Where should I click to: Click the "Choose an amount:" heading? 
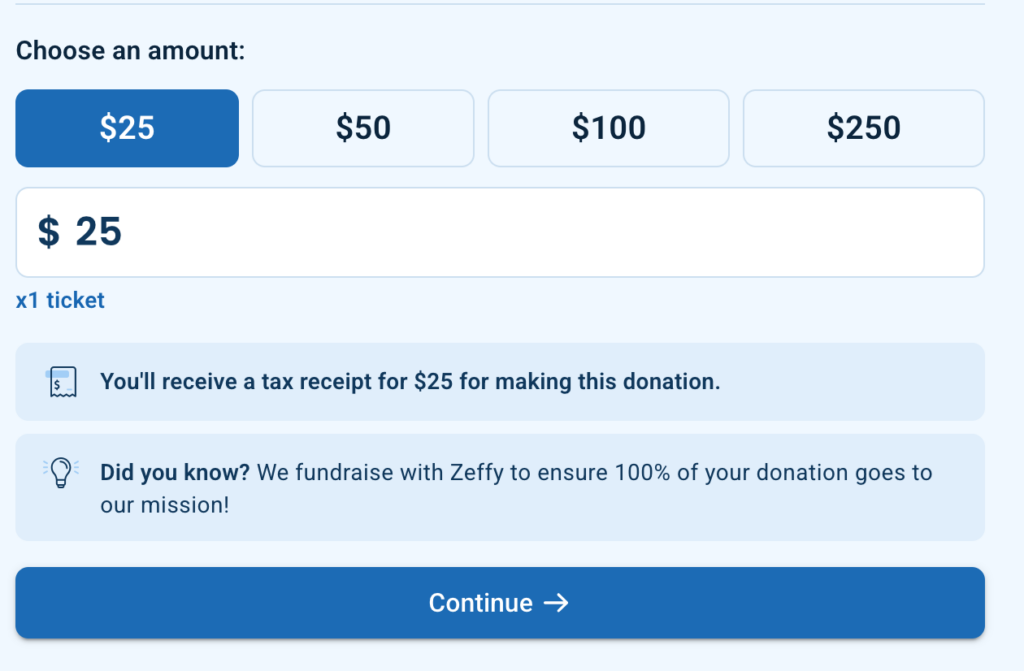(130, 50)
